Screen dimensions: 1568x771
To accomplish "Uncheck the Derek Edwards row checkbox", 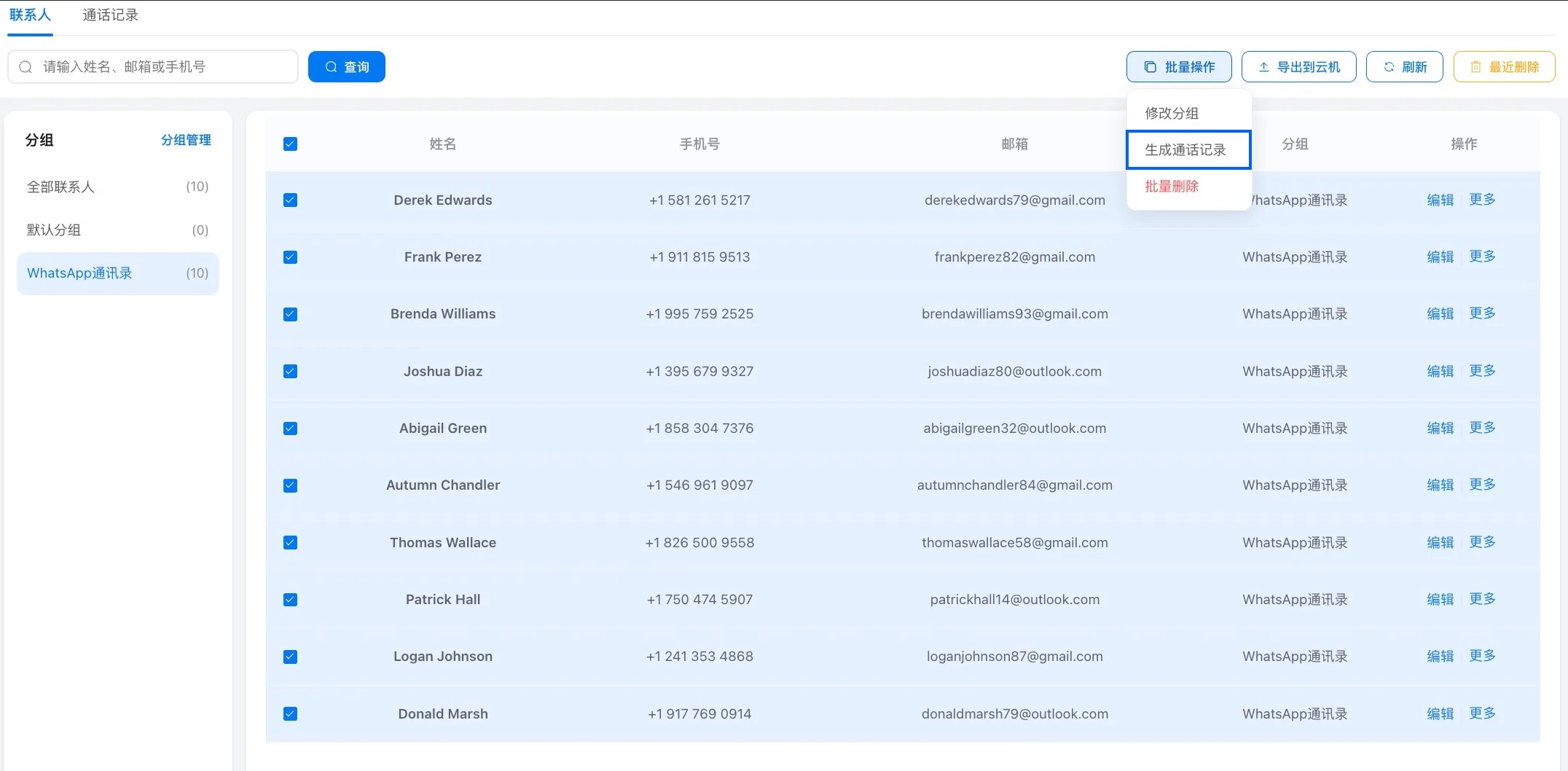I will pyautogui.click(x=290, y=200).
